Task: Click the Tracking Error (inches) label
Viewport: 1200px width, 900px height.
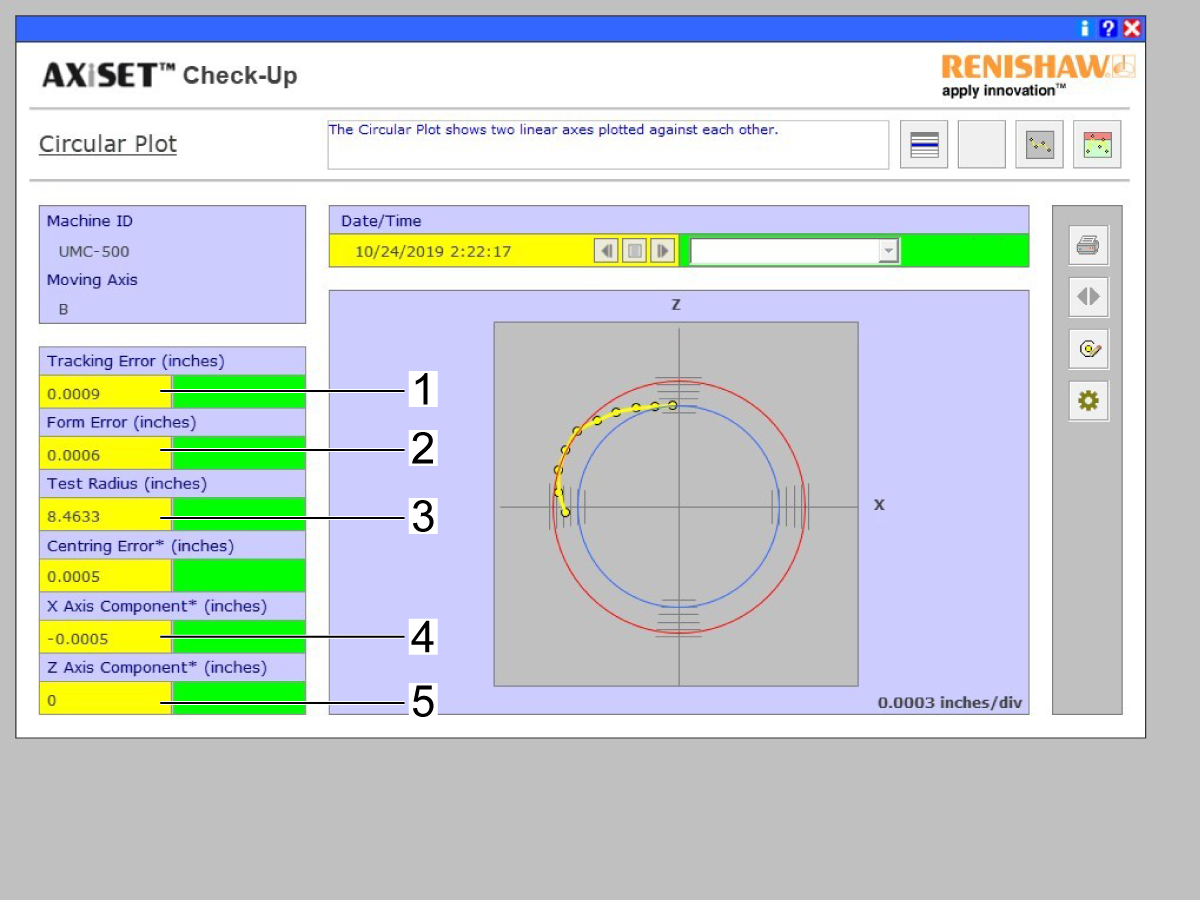Action: (136, 361)
